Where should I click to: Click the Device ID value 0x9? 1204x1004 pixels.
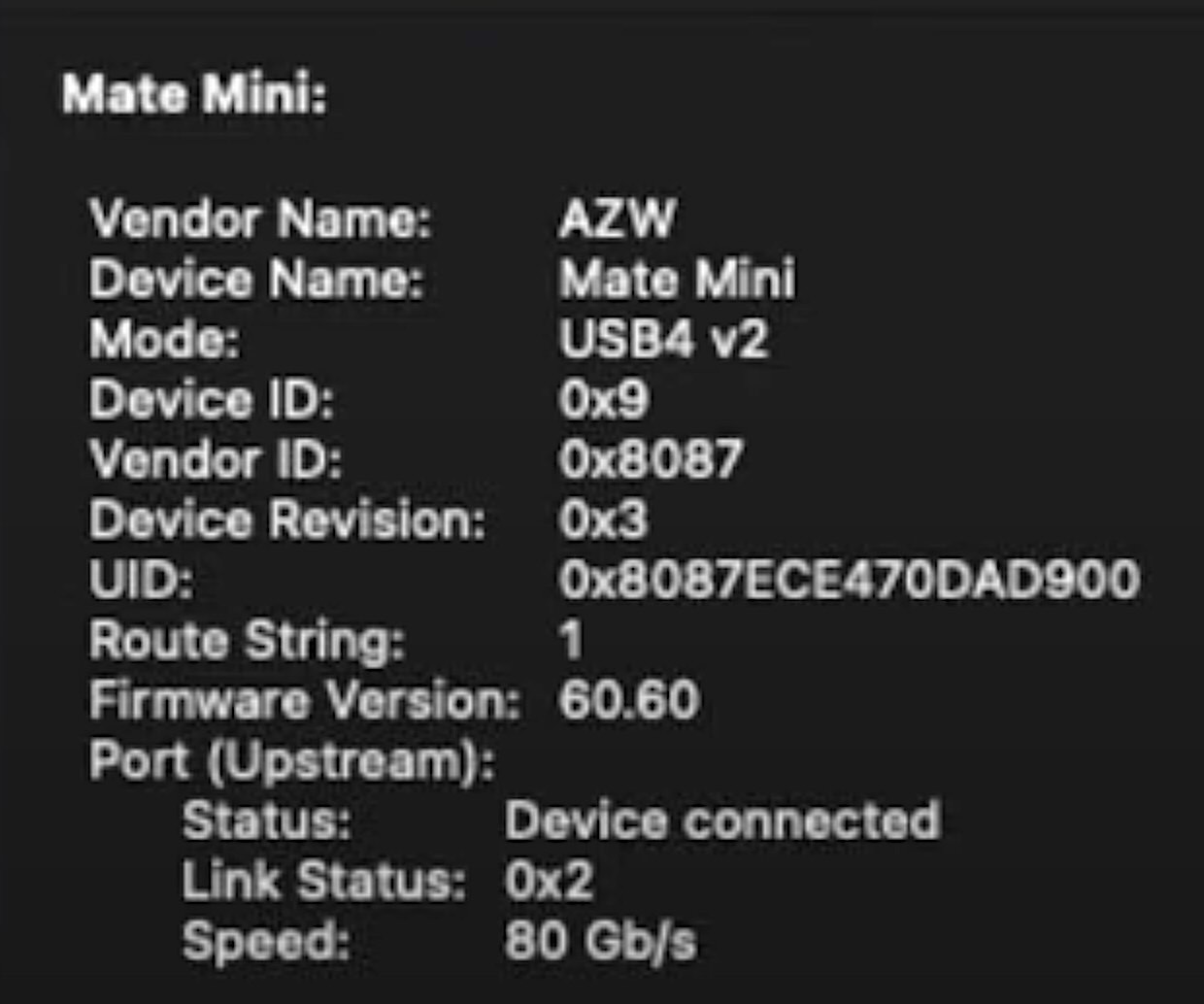pos(603,400)
